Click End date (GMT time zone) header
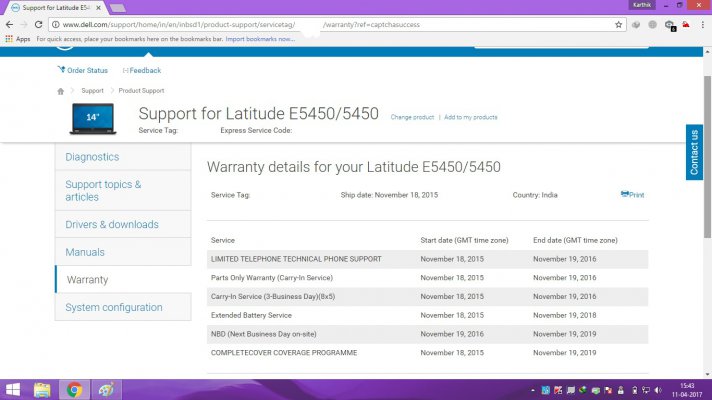This screenshot has height=400, width=712. click(575, 240)
